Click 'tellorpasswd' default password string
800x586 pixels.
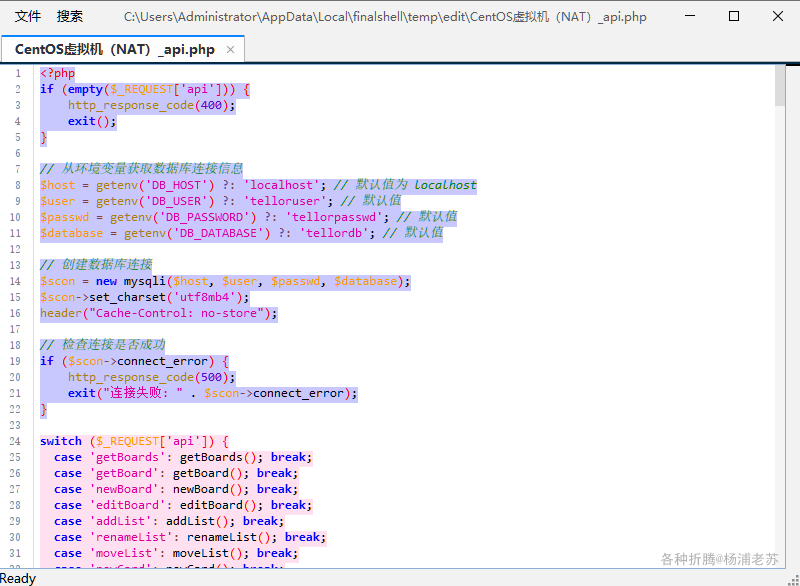point(334,217)
